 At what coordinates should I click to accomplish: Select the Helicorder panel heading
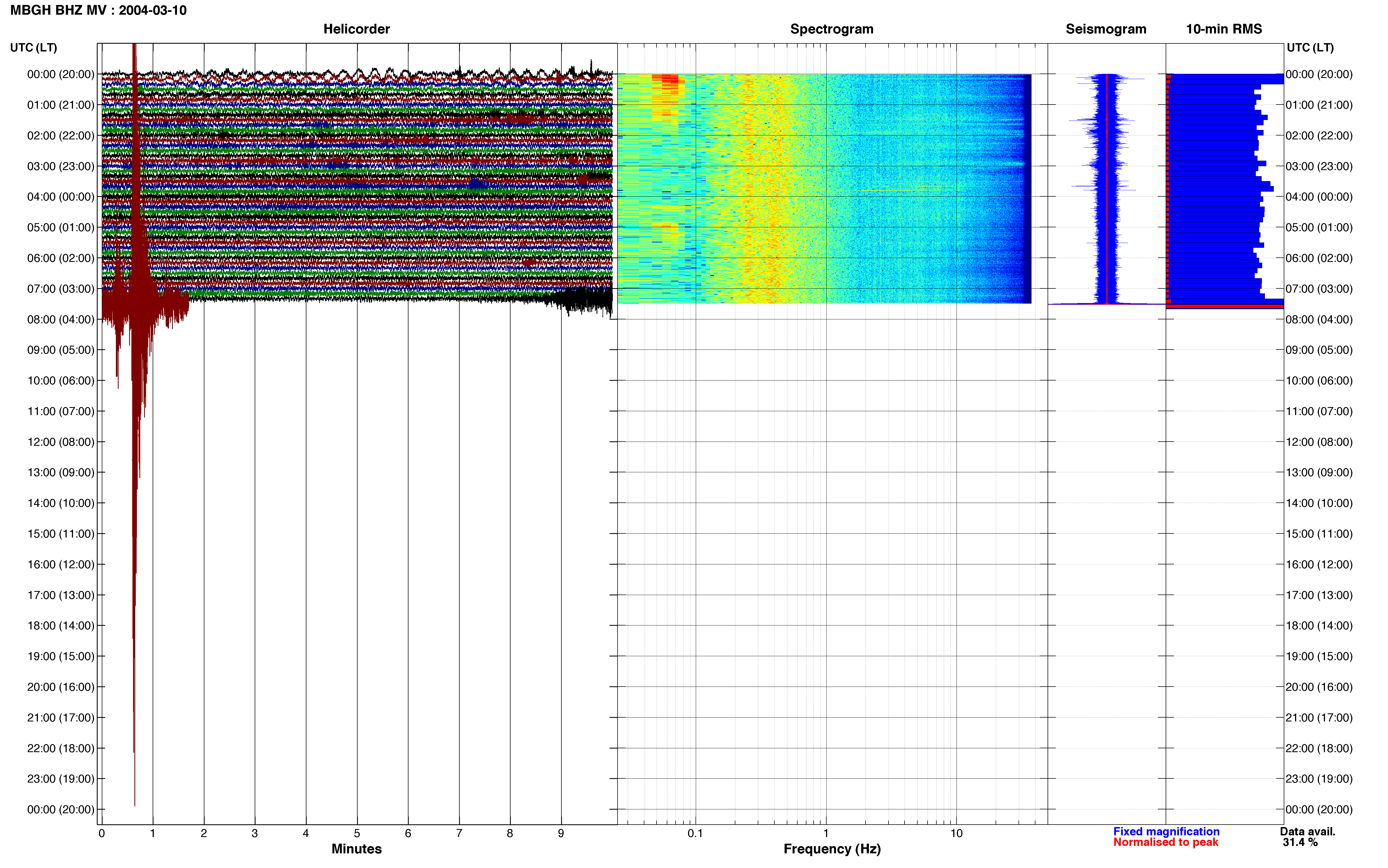[356, 29]
